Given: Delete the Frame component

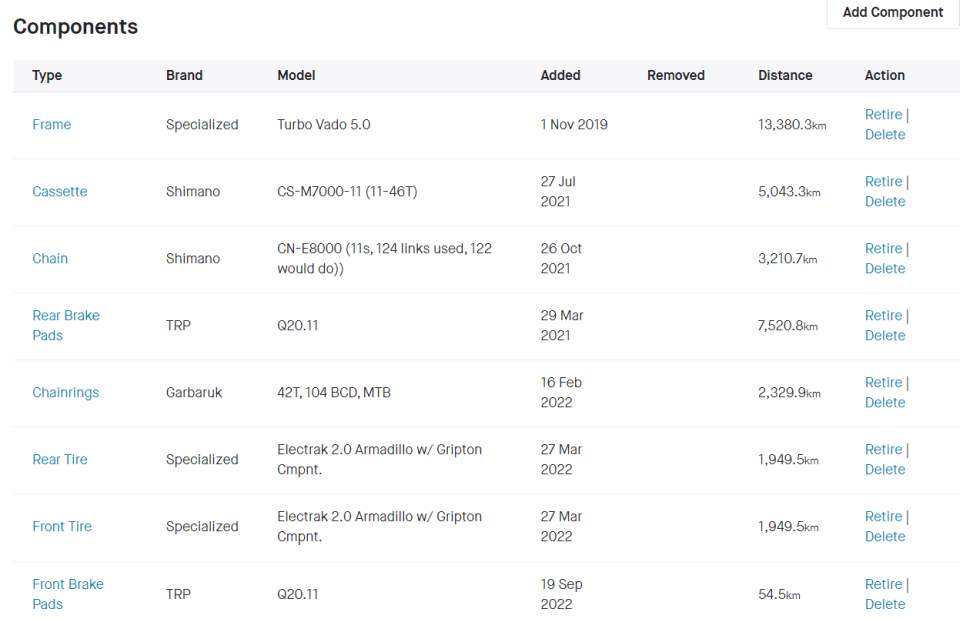Looking at the screenshot, I should click(885, 135).
